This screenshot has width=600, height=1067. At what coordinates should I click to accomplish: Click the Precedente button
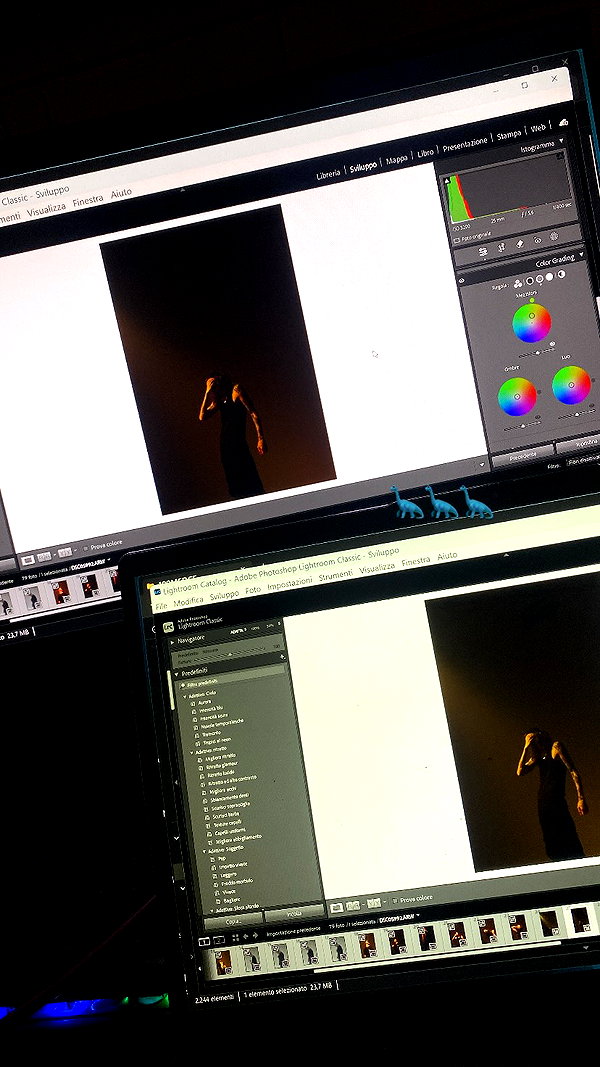[523, 453]
